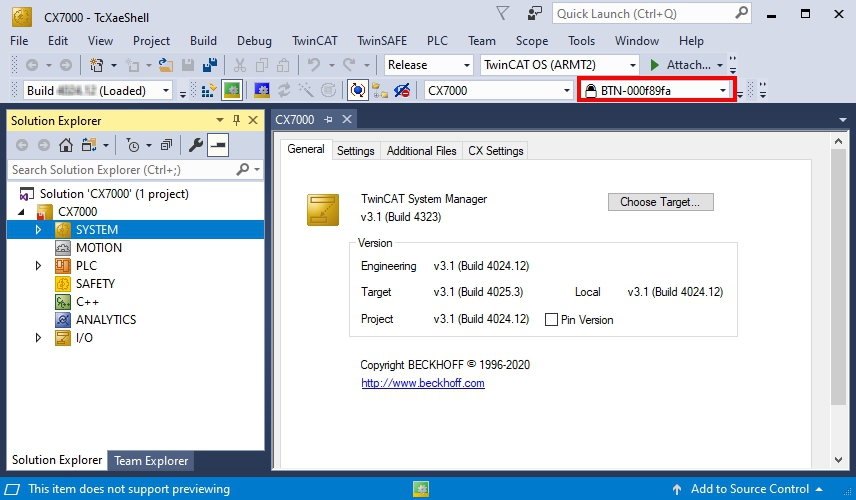Switch to the Additional Files tab

[x=421, y=151]
